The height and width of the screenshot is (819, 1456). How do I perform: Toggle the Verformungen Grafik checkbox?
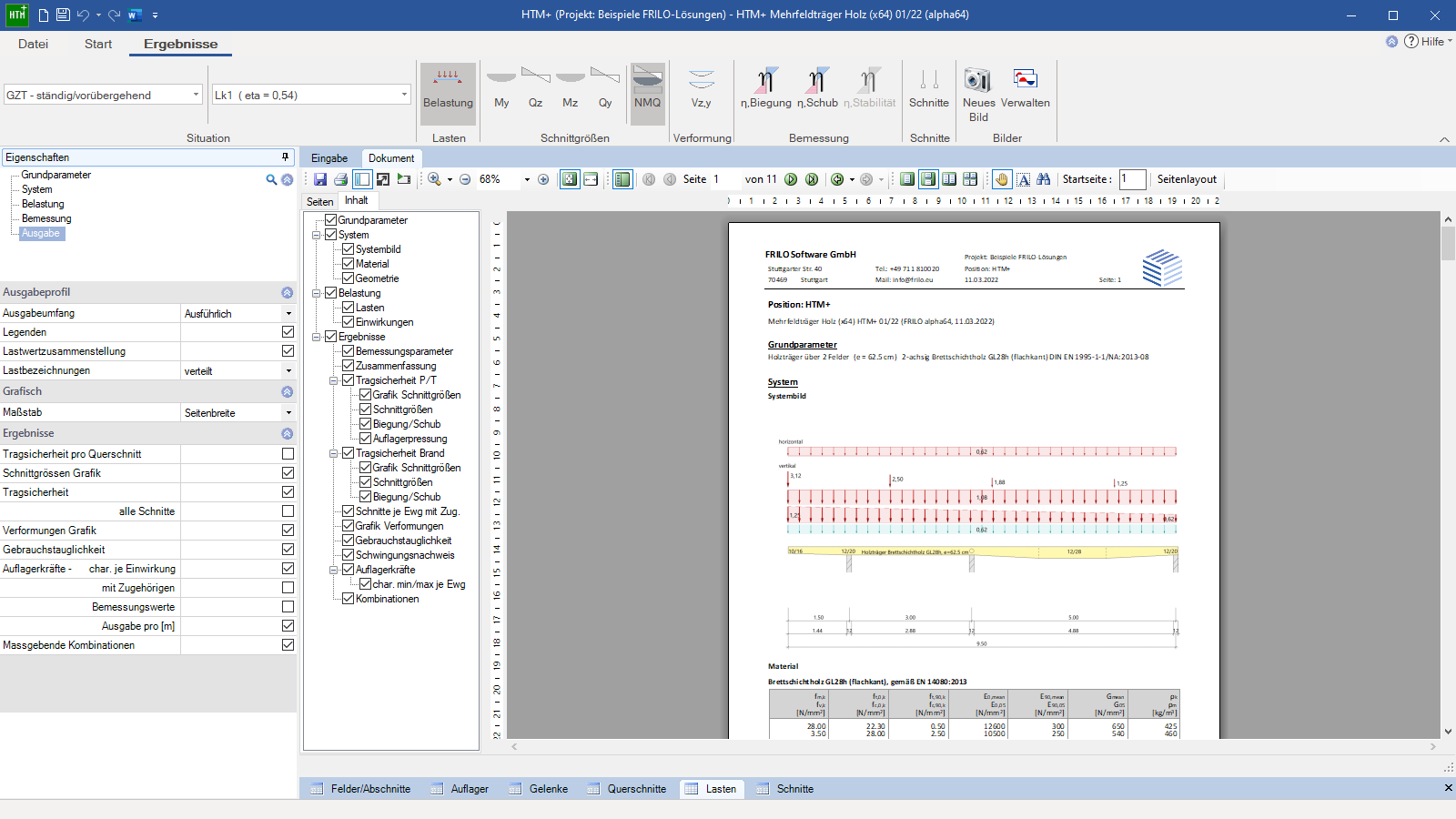click(x=288, y=531)
